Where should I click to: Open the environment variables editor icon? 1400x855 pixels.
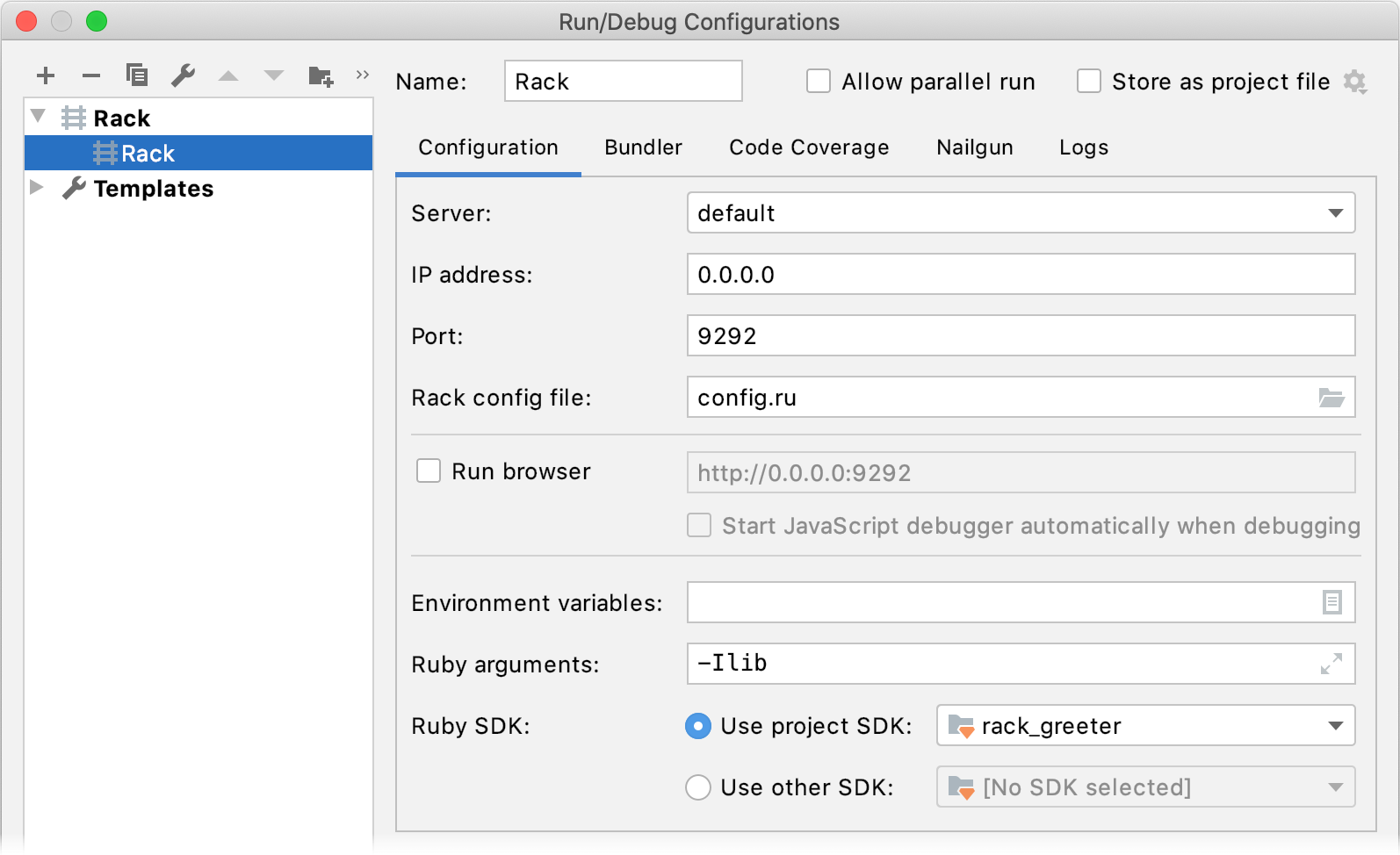[x=1331, y=602]
